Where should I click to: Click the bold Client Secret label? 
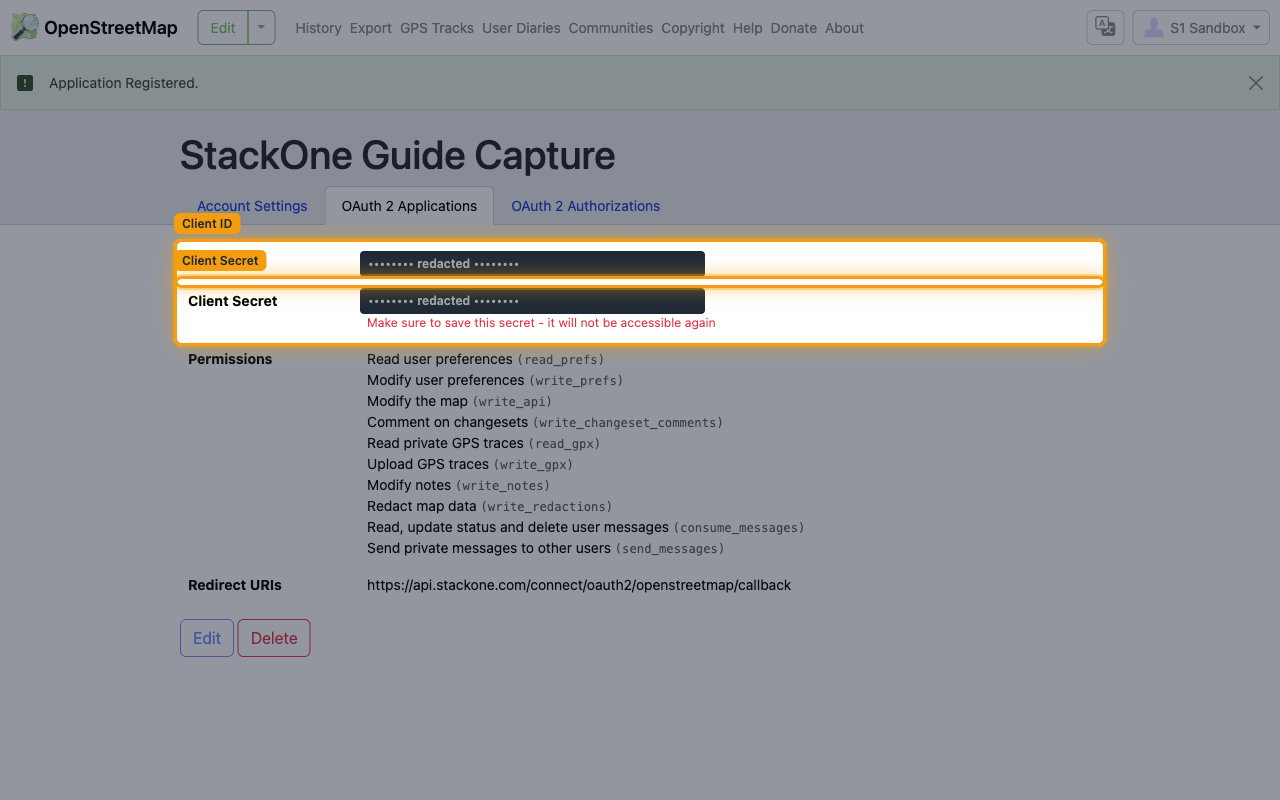click(233, 301)
